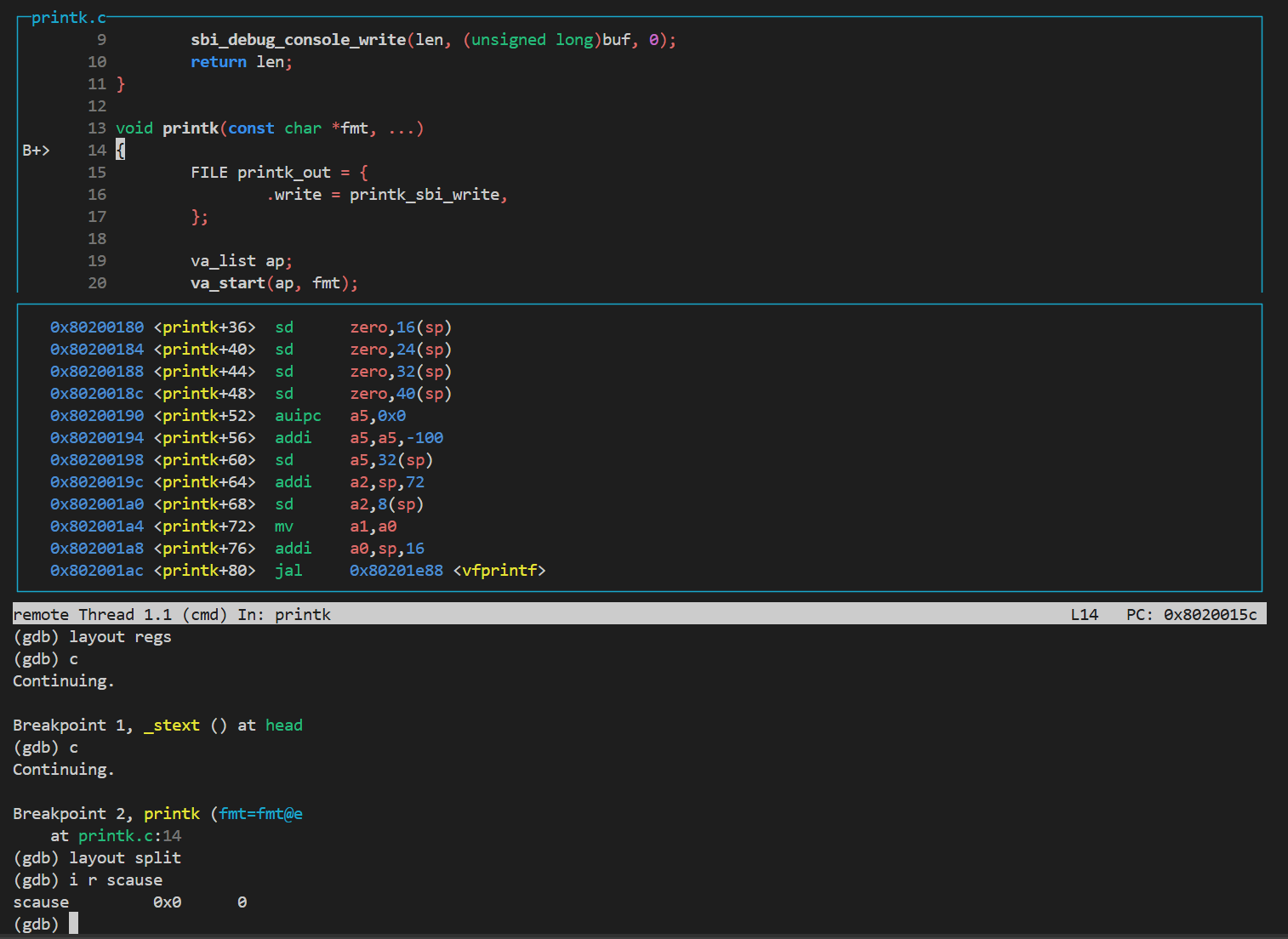Viewport: 1288px width, 939px height.
Task: Click the 'sd zero,40(sp)' instruction at printk+48
Action: (x=363, y=394)
